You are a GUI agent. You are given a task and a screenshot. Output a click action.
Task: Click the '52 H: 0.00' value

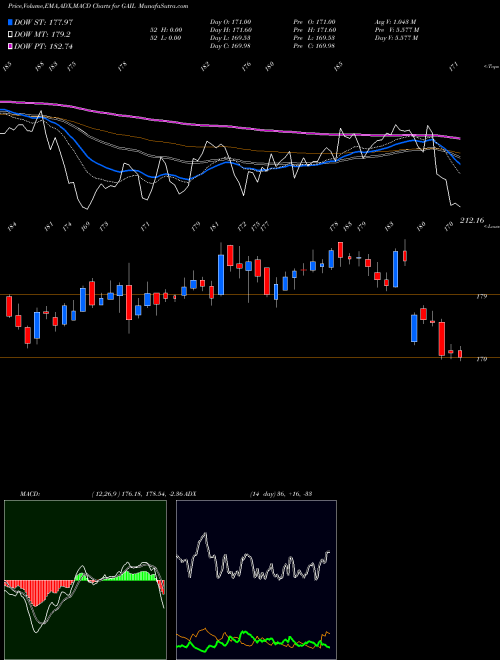165,30
